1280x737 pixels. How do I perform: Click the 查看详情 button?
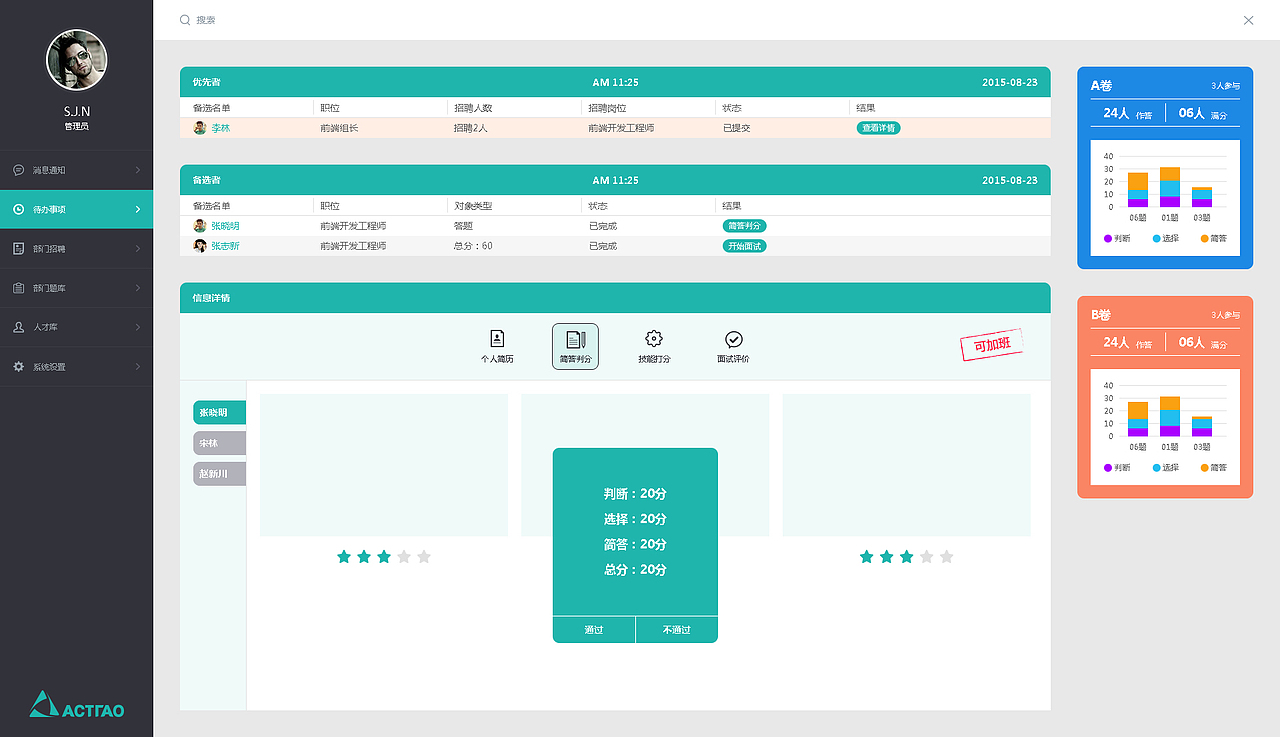click(x=878, y=128)
